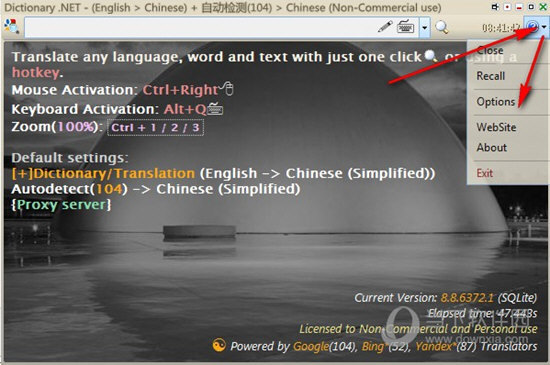The height and width of the screenshot is (365, 550).
Task: Click the Autodetect 104 number link
Action: (109, 189)
